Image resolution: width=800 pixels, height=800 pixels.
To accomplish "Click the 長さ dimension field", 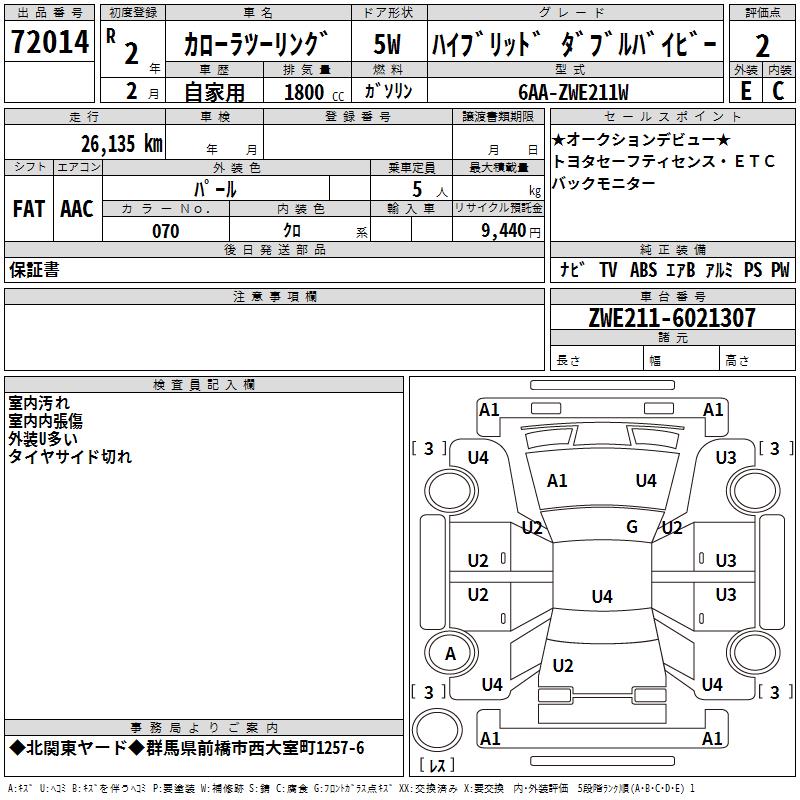I will tap(597, 360).
